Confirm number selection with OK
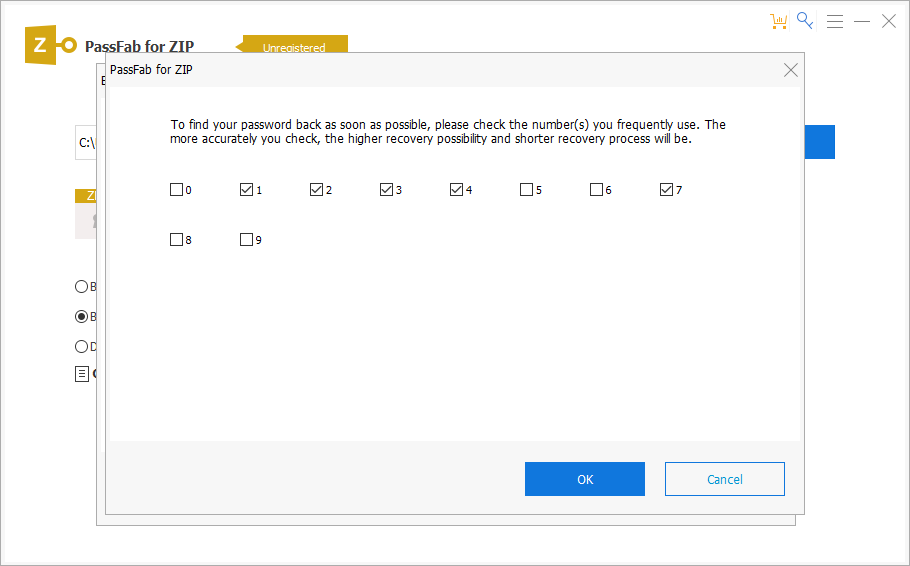 [585, 479]
